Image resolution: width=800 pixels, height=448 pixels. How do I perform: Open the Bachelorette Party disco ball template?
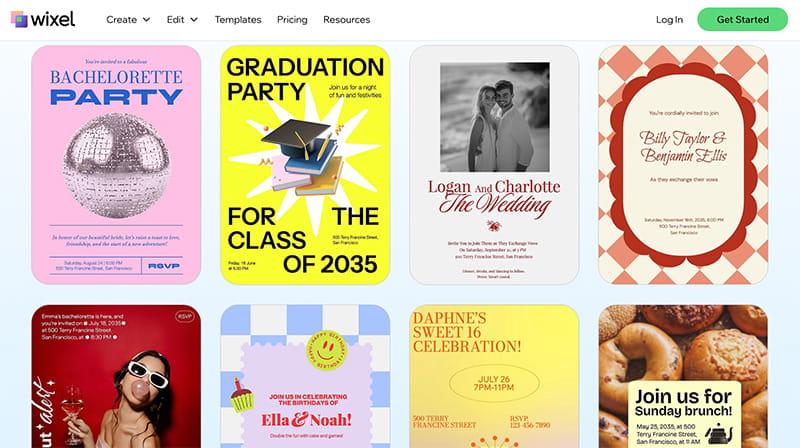click(x=116, y=165)
